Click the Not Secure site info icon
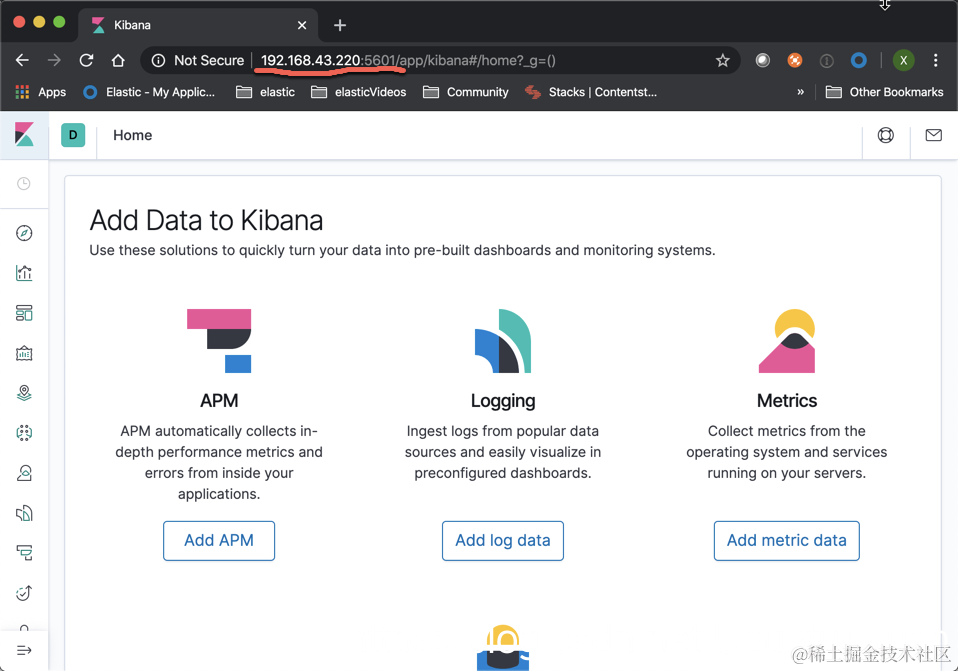This screenshot has width=958, height=671. [x=158, y=60]
